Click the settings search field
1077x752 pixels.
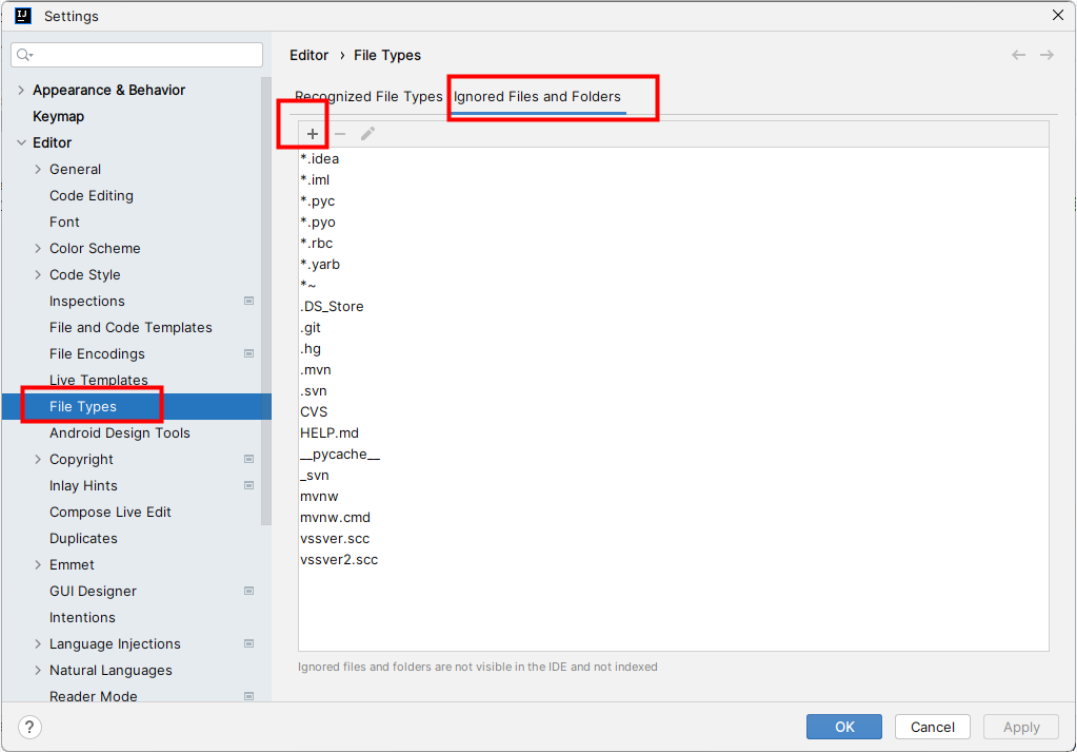click(x=137, y=55)
